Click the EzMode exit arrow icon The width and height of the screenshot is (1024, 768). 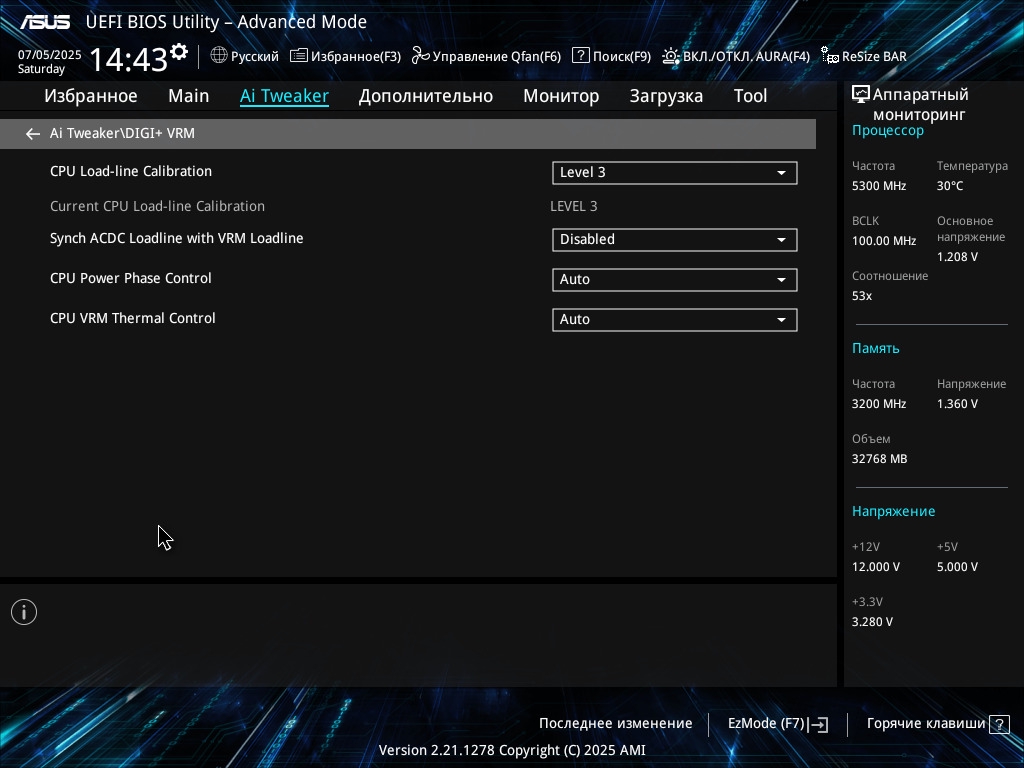point(818,724)
